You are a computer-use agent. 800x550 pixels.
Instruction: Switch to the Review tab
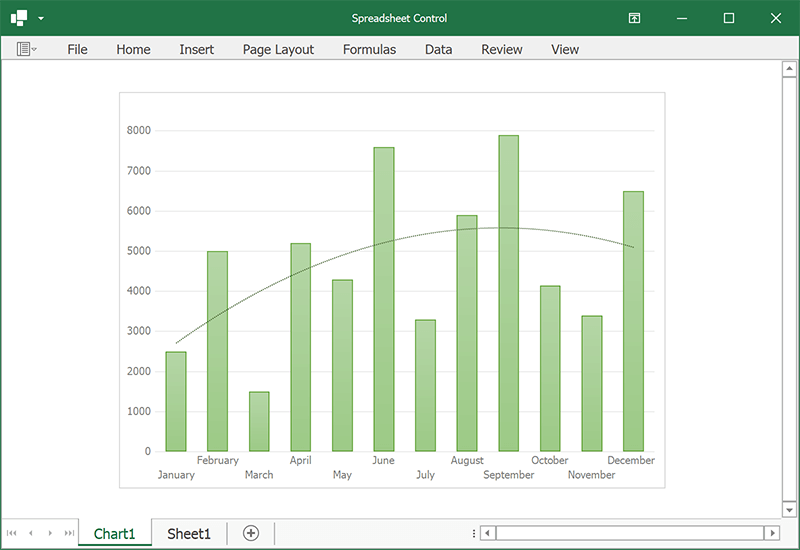click(x=501, y=49)
